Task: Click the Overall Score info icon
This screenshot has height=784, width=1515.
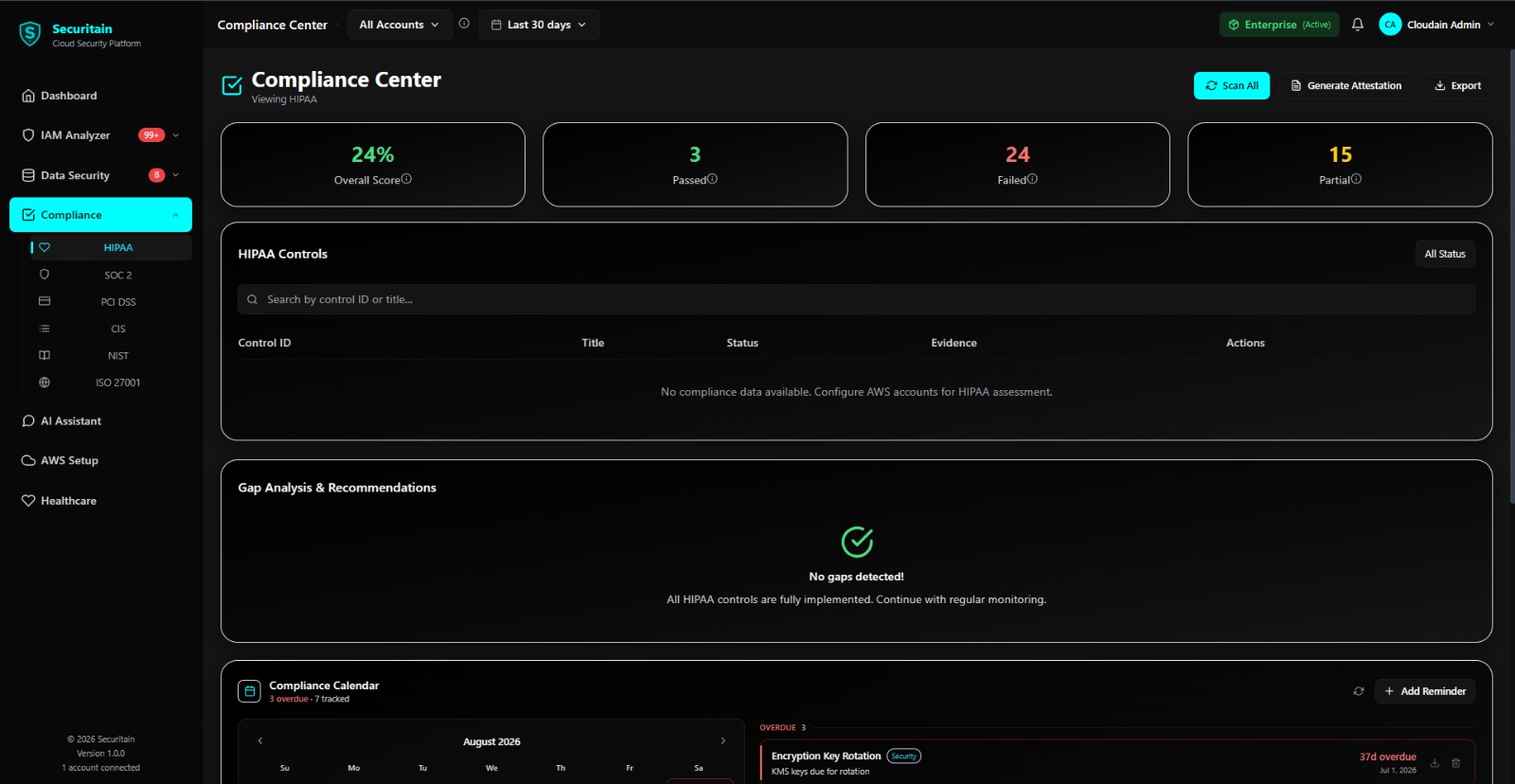Action: (406, 179)
